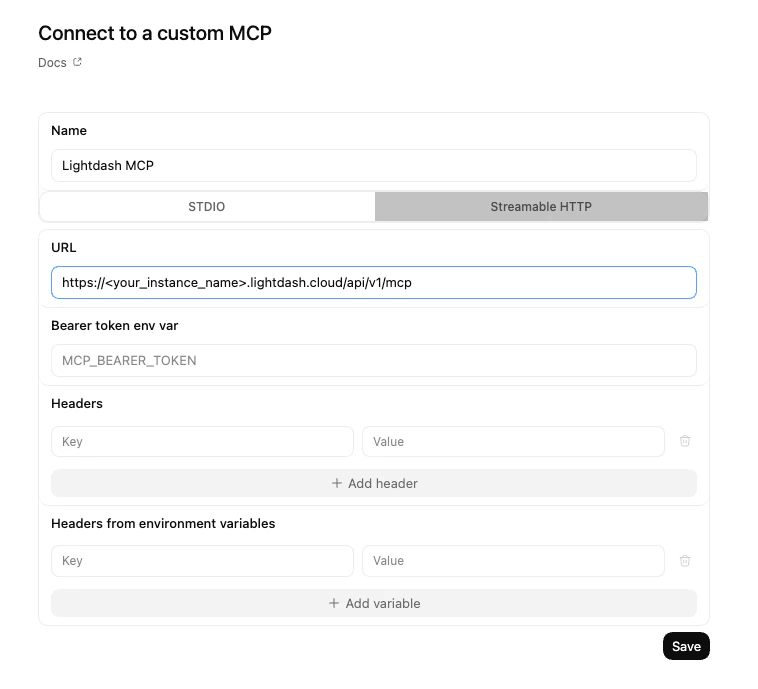Click the environment variables Value field
Screen dimensions: 758x689
coord(513,561)
